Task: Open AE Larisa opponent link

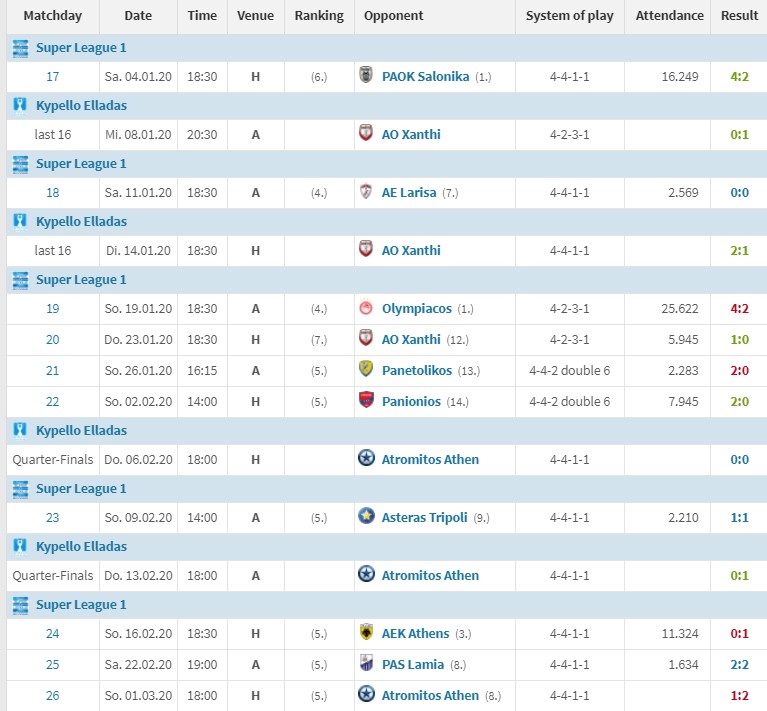Action: (409, 193)
